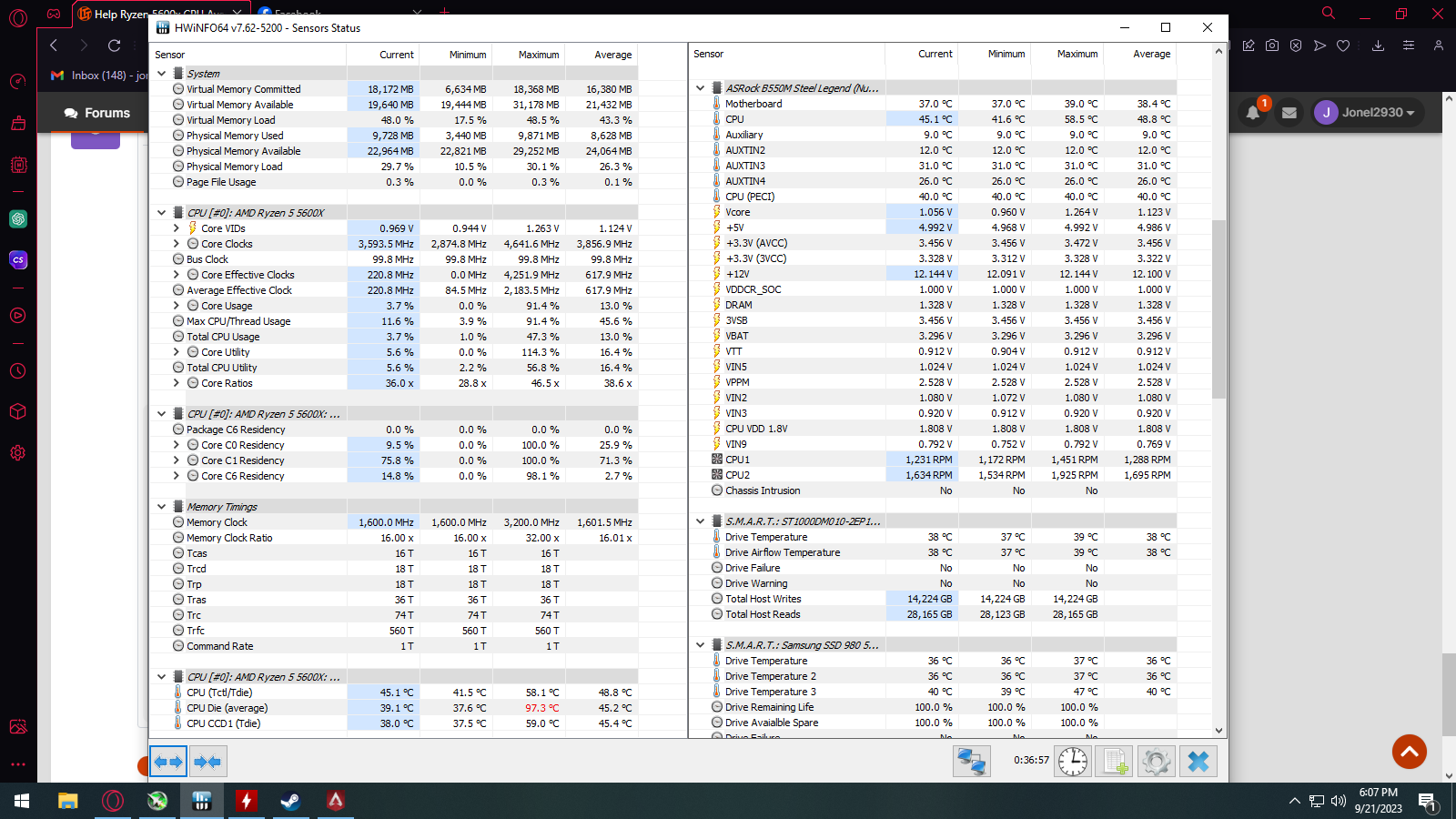Select the Vcore sensor row
Viewport: 1456px width, 819px height.
[x=933, y=212]
